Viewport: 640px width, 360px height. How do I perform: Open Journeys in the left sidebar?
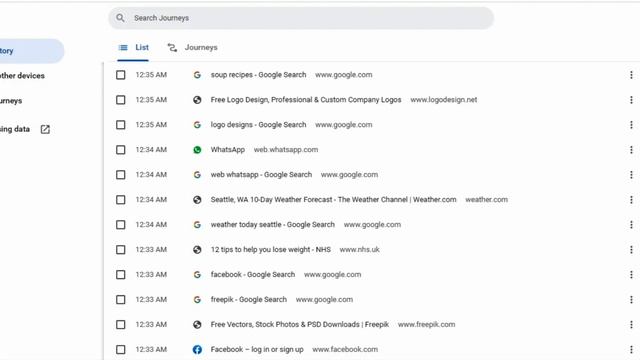click(11, 101)
